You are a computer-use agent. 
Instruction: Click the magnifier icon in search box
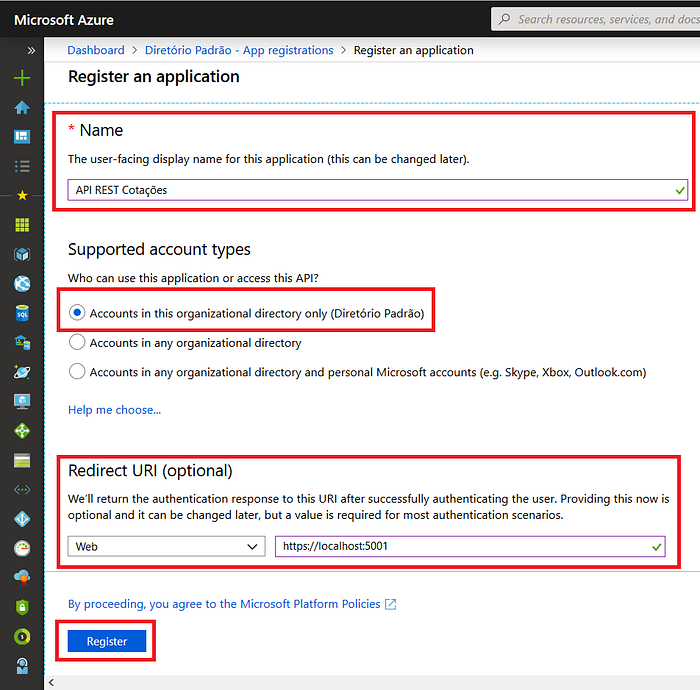[x=504, y=19]
